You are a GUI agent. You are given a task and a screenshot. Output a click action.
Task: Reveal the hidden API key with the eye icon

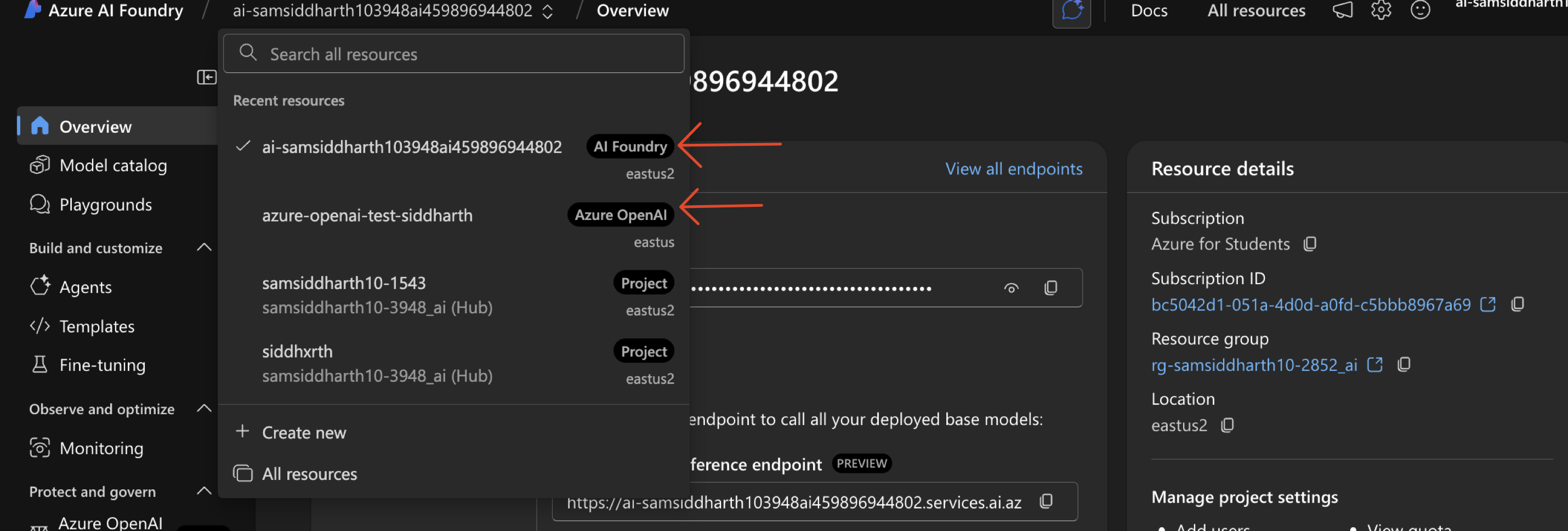pos(1012,287)
